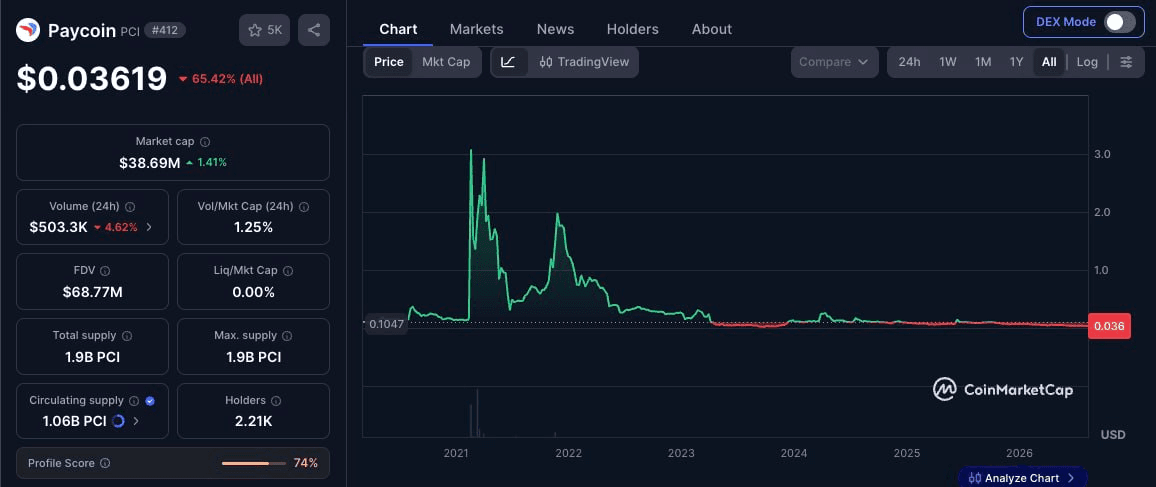1156x487 pixels.
Task: Click the Liq/Mkt Cap info icon
Action: coord(288,271)
